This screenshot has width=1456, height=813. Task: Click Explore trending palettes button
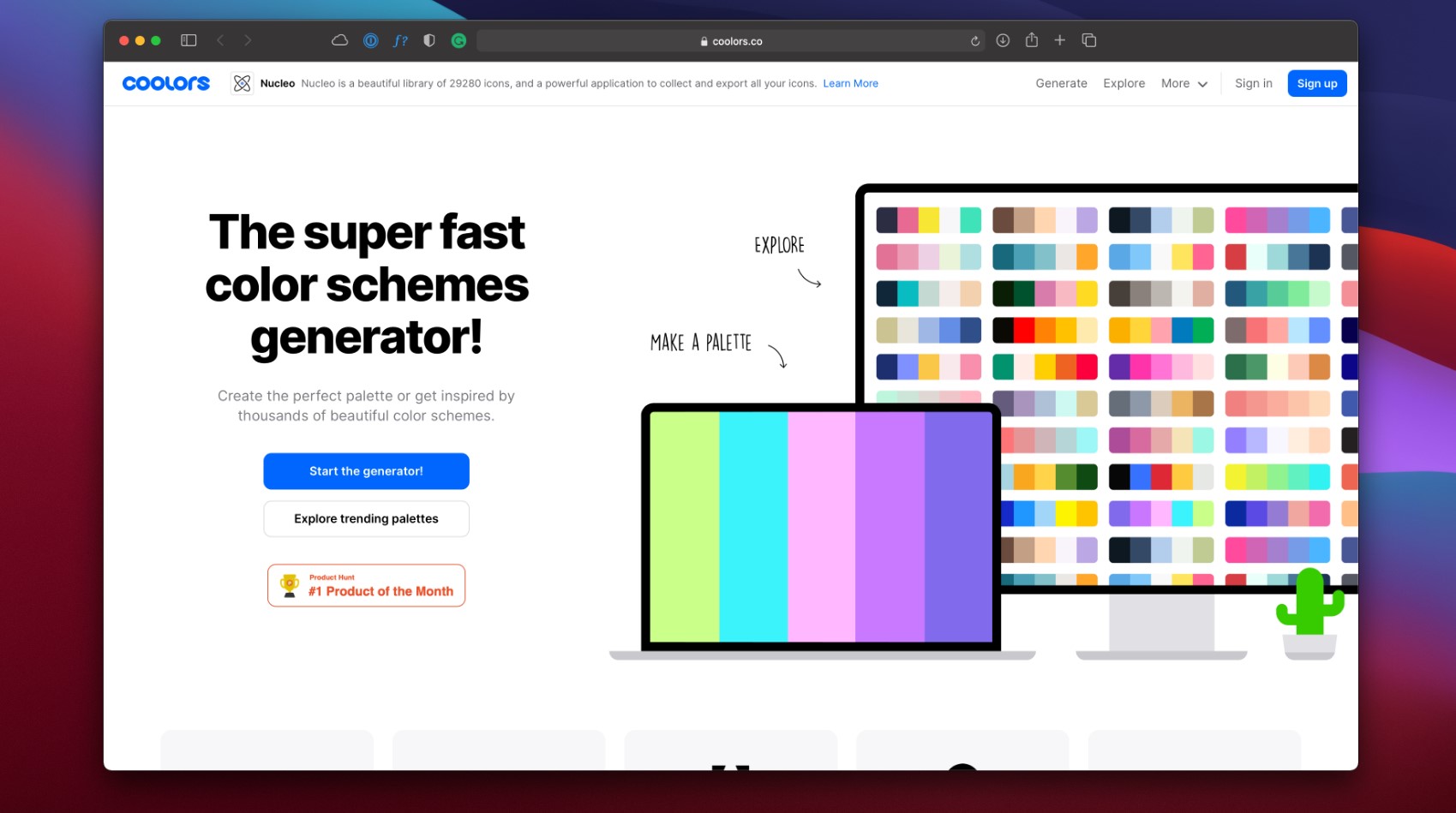point(366,518)
